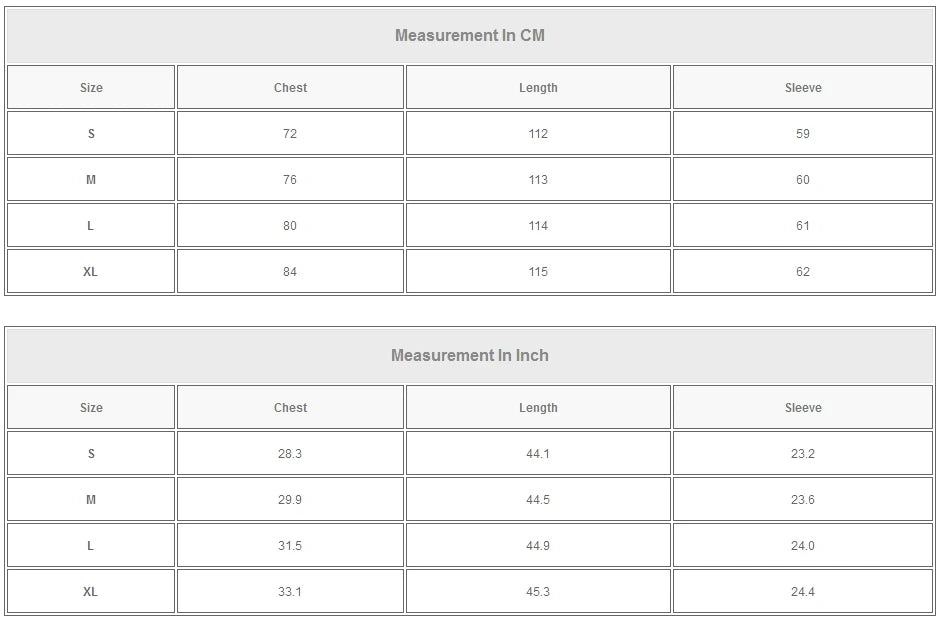
Task: Select the chest cell showing 80
Action: click(x=290, y=226)
